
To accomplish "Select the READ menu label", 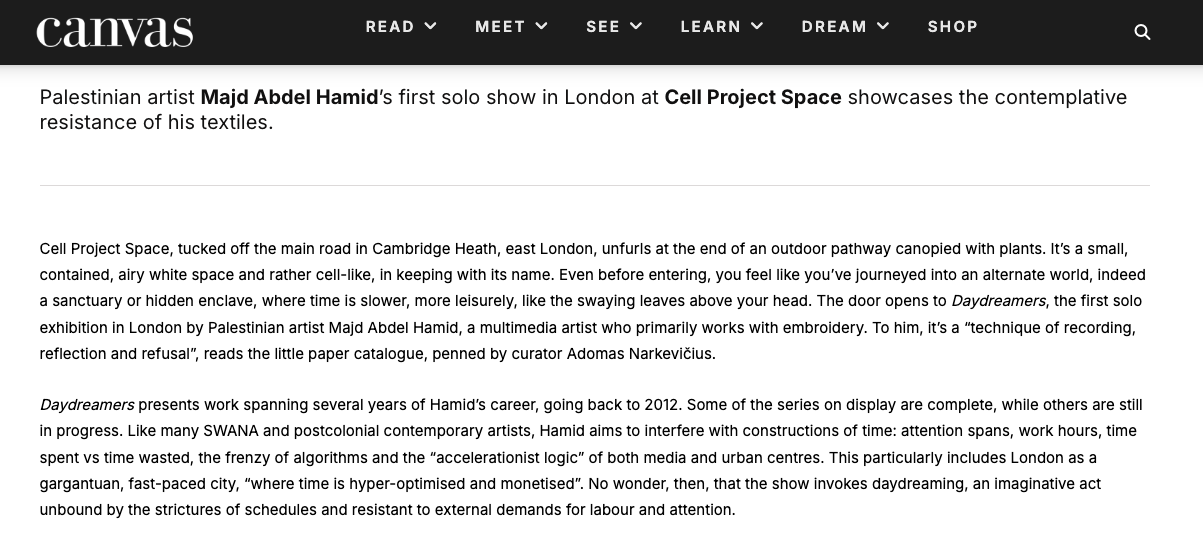I will (x=390, y=27).
